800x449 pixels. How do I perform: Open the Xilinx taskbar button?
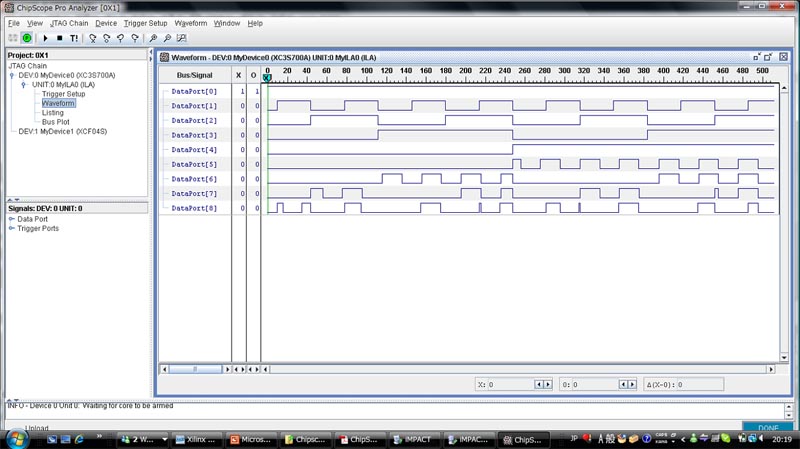pyautogui.click(x=195, y=439)
